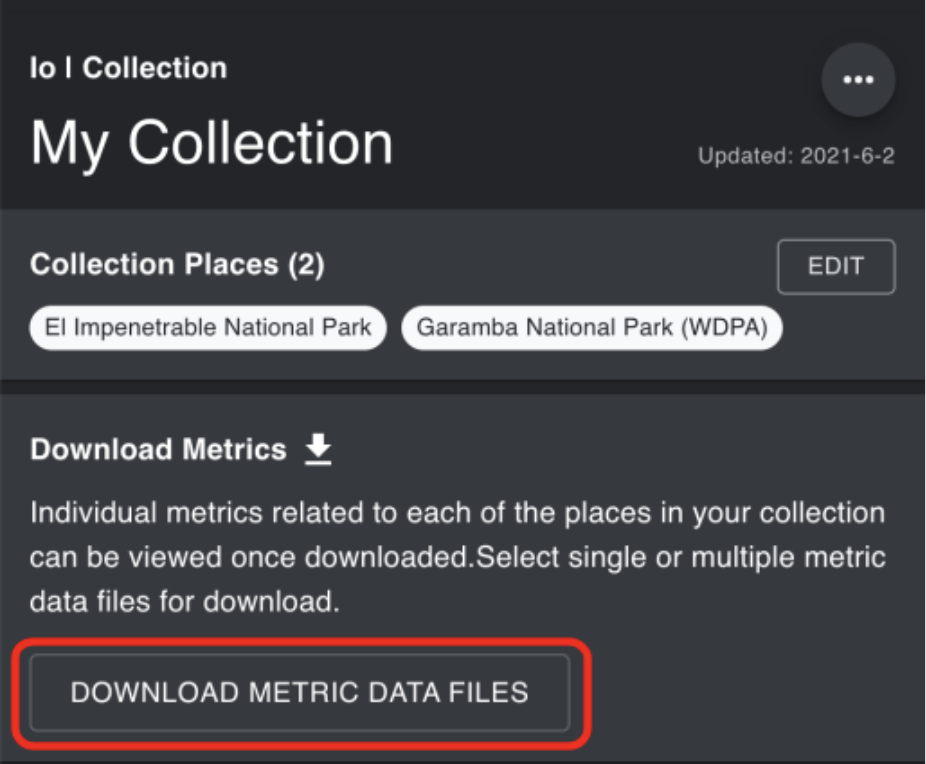Viewport: 926px width, 764px height.
Task: Click the divider below the place chips
Action: click(x=463, y=385)
